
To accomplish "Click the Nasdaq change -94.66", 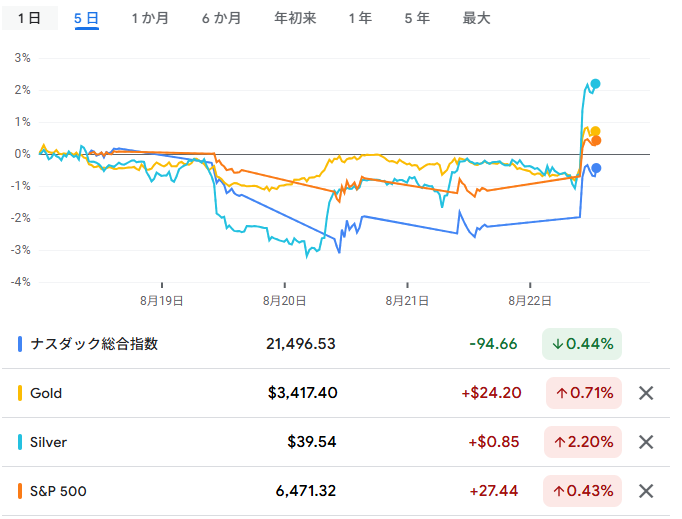I will (x=493, y=344).
